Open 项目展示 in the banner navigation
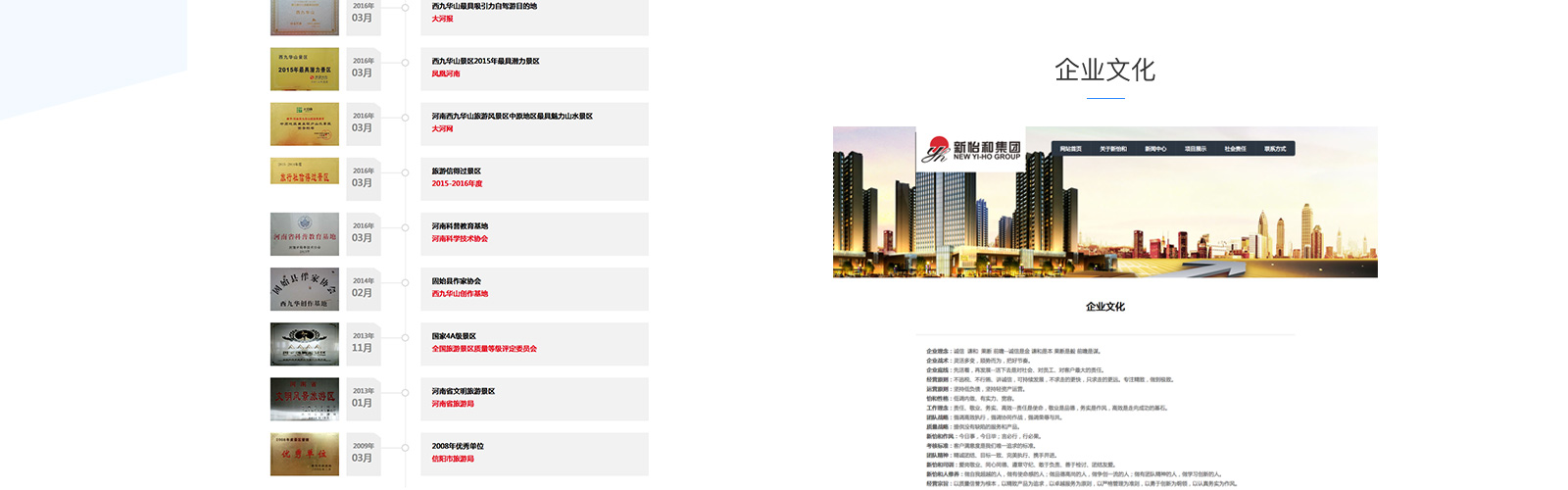Screen dimensions: 1568x490 pos(1196,149)
